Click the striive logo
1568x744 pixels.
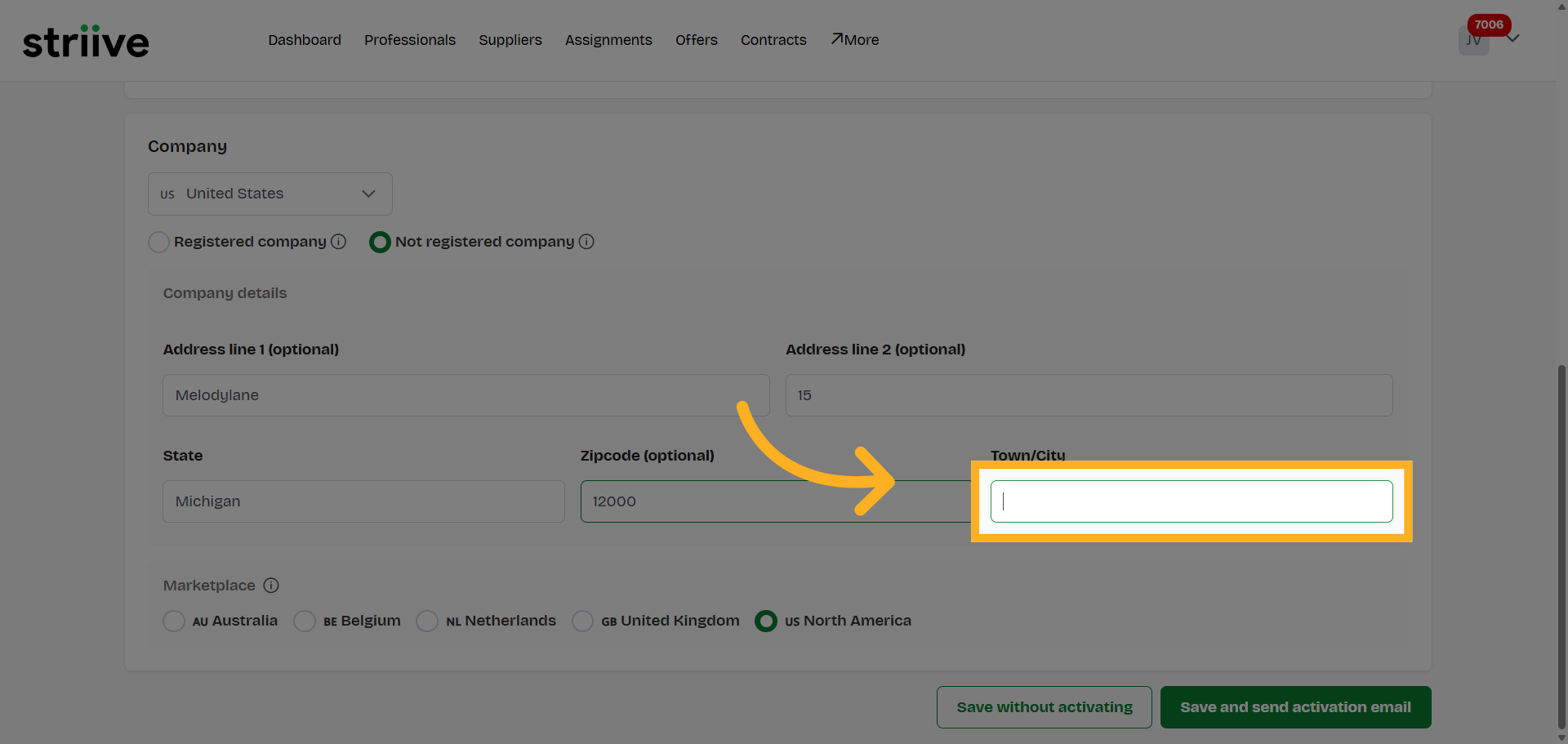pyautogui.click(x=86, y=41)
